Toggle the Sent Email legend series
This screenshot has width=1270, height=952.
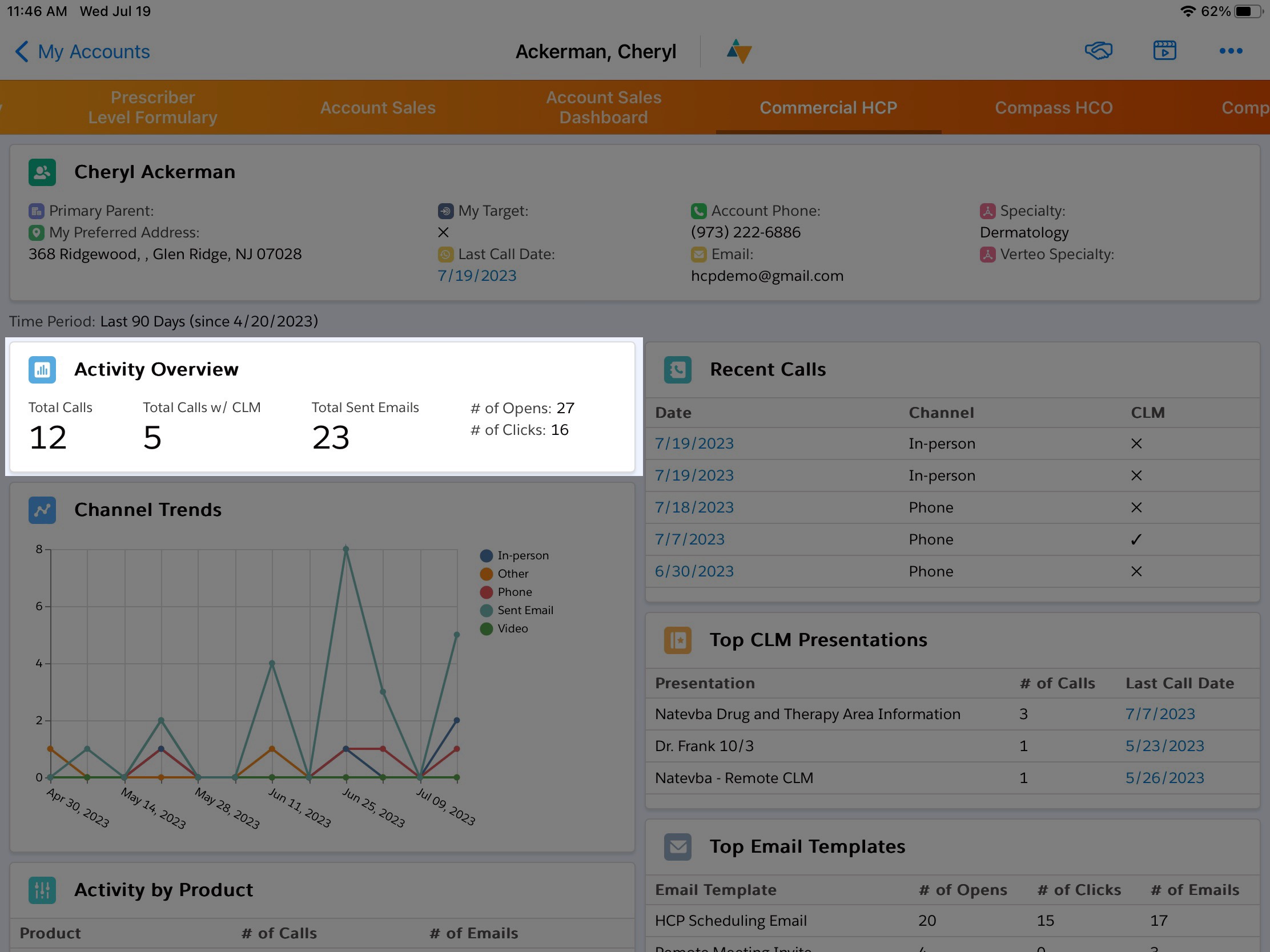(525, 610)
